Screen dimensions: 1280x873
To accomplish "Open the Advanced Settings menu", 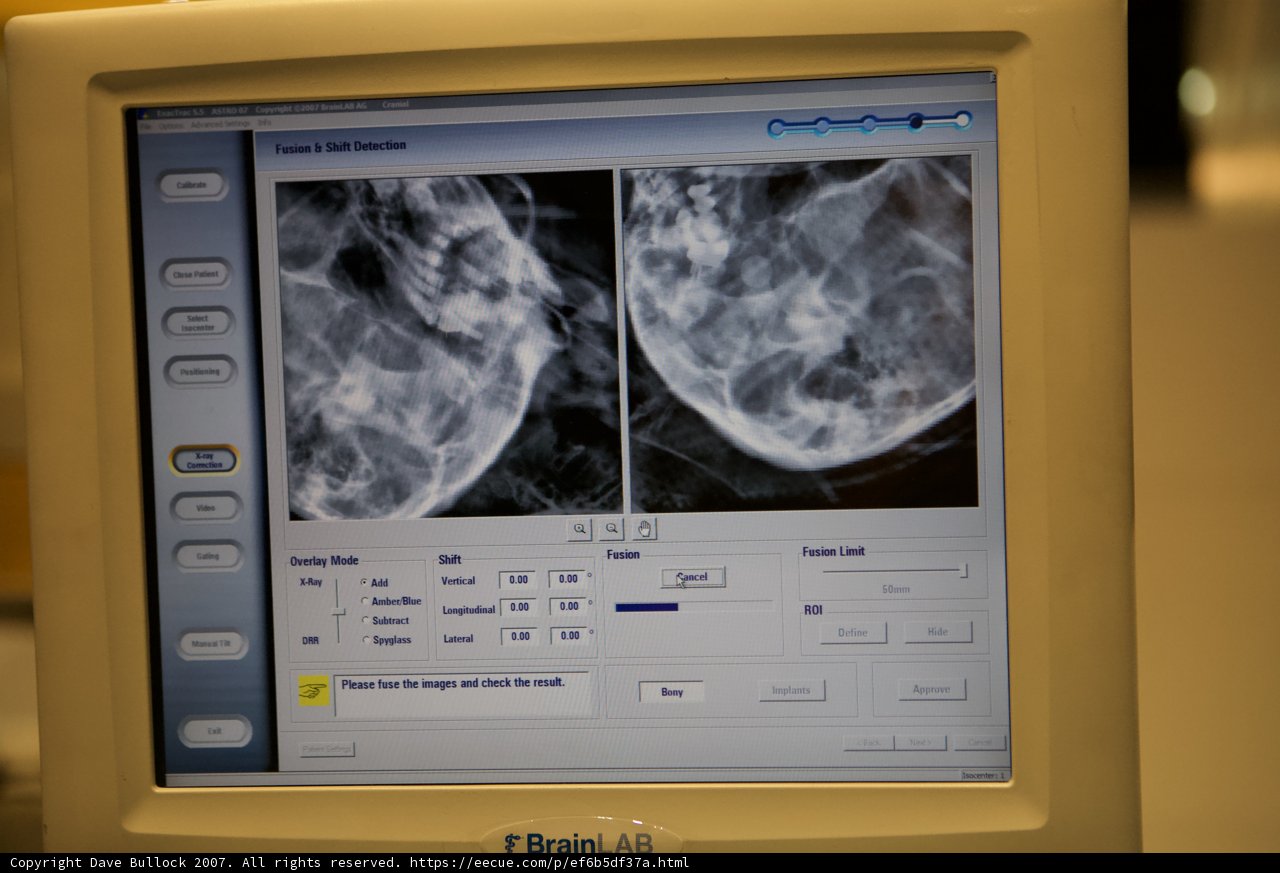I will (x=220, y=124).
